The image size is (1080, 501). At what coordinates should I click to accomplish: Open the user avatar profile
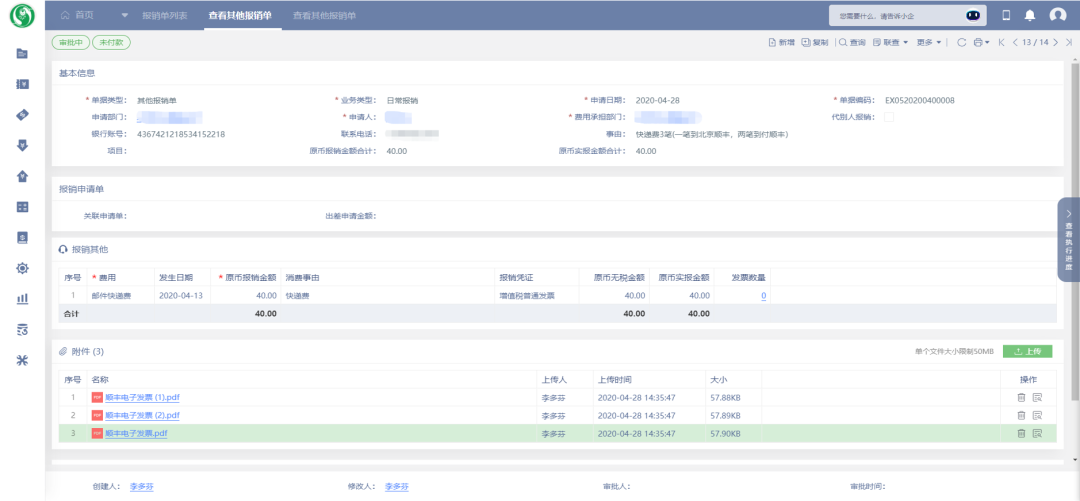(1058, 15)
